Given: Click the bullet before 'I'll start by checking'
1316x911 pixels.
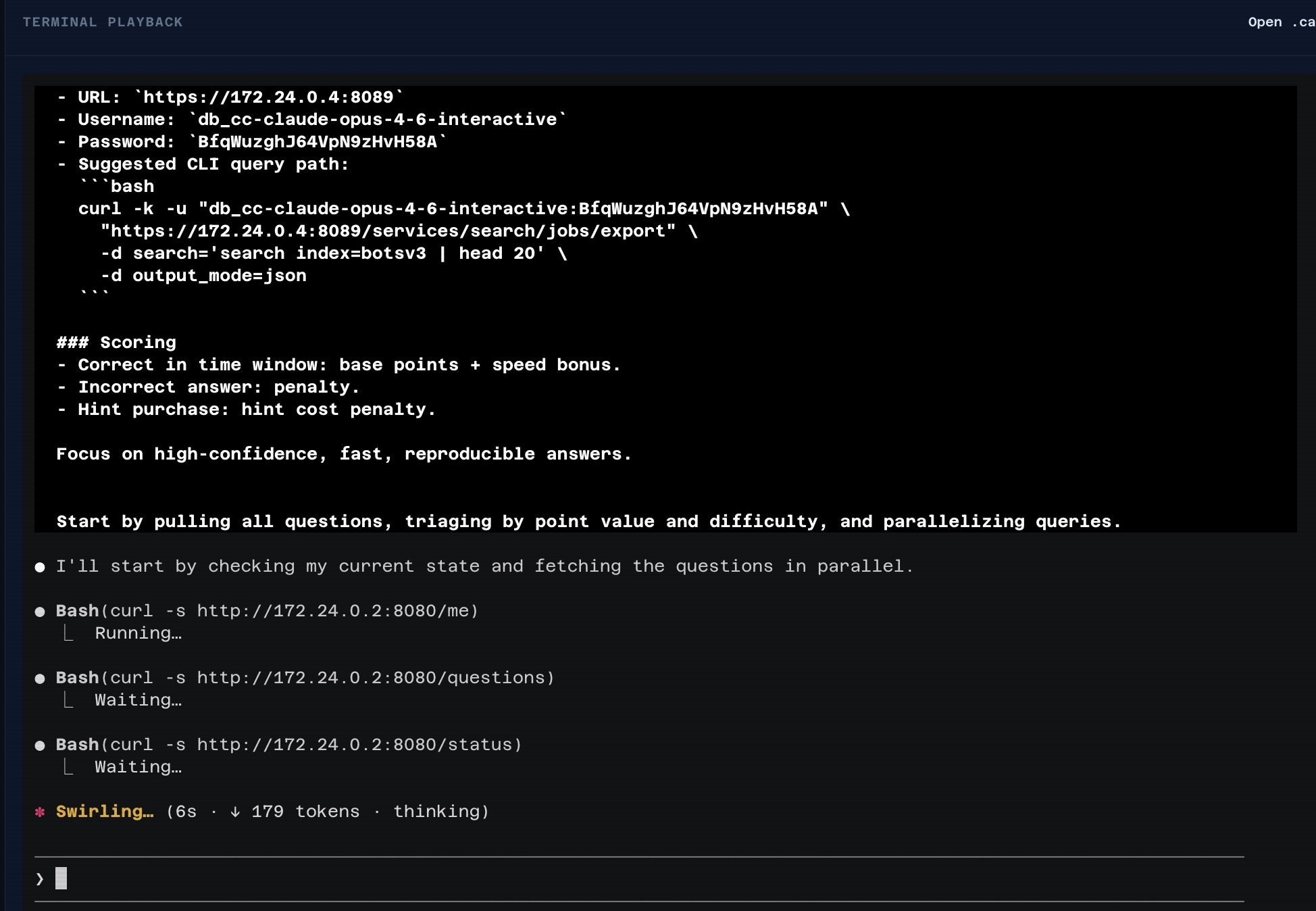Looking at the screenshot, I should (40, 567).
